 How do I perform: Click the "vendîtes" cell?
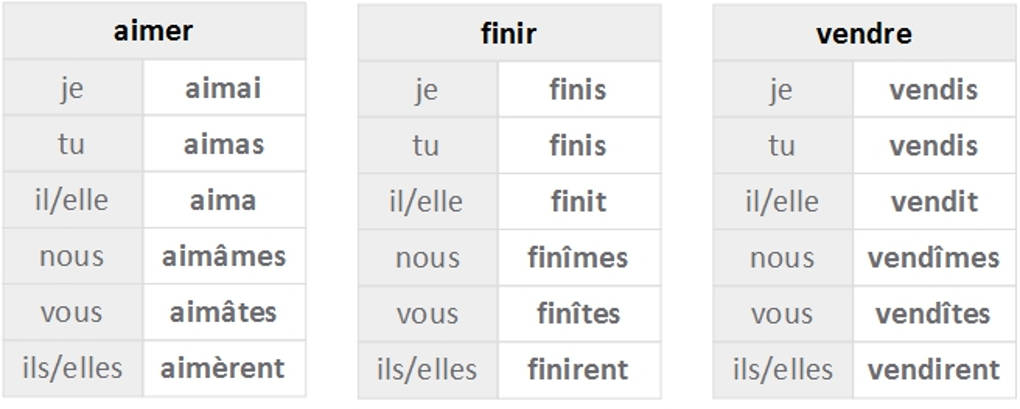[x=933, y=314]
